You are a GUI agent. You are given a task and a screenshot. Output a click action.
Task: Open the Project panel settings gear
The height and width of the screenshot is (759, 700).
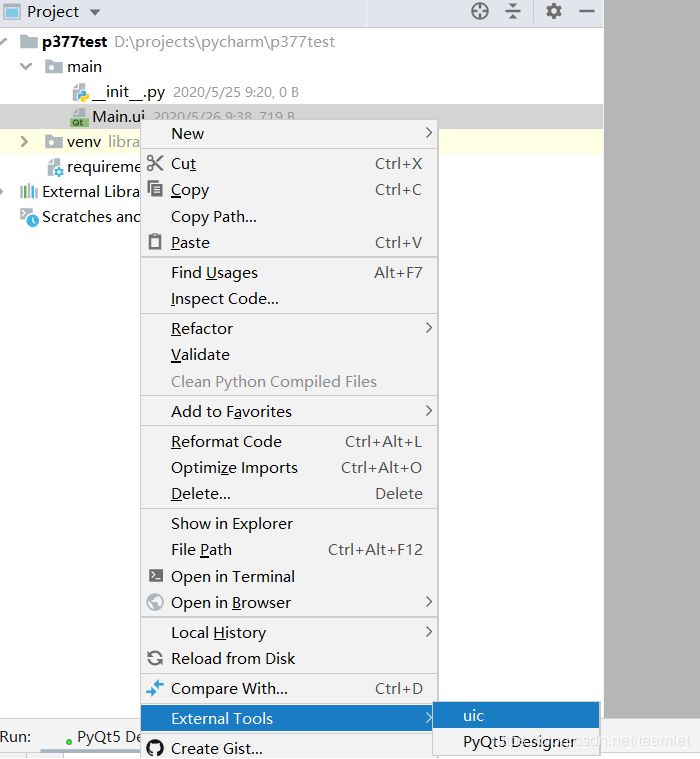click(553, 11)
